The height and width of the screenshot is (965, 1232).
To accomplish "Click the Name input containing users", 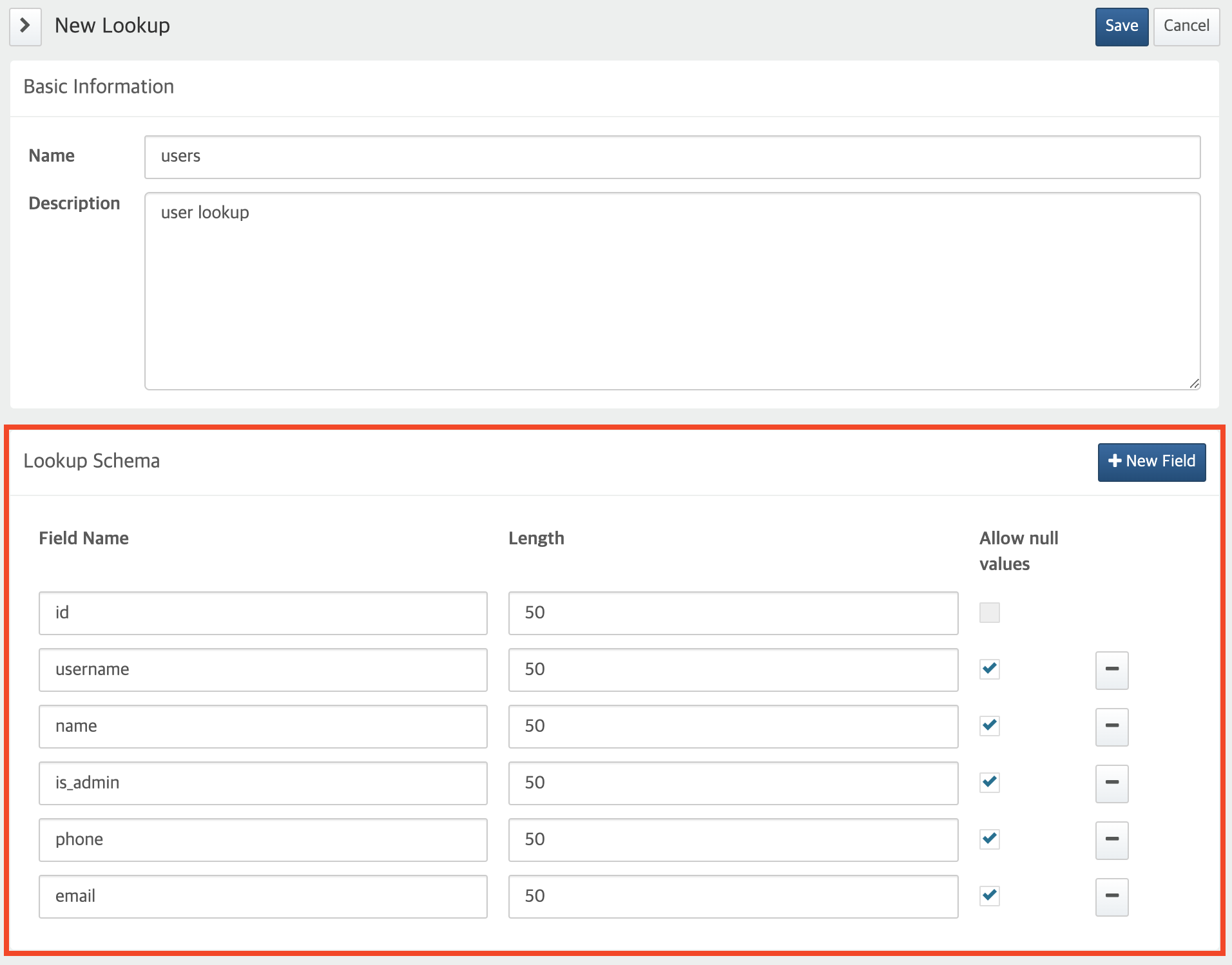I will (x=672, y=157).
